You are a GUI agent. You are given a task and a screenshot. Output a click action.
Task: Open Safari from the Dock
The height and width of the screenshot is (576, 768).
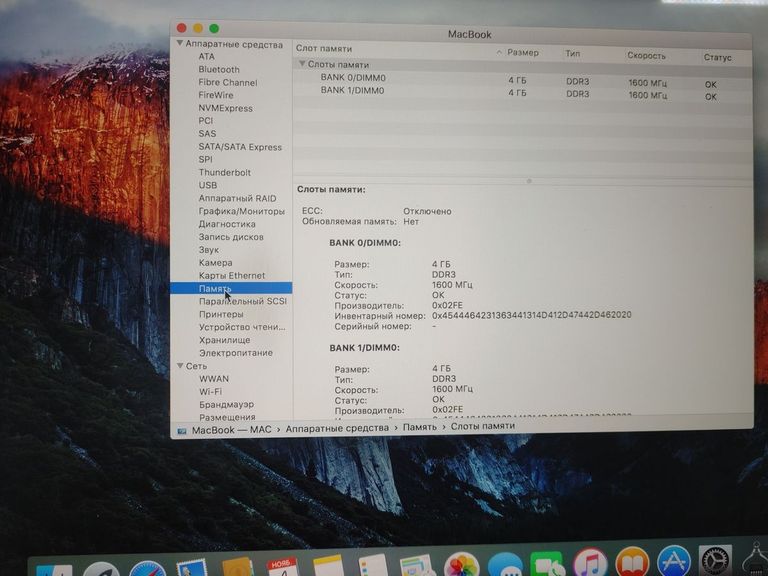point(147,568)
